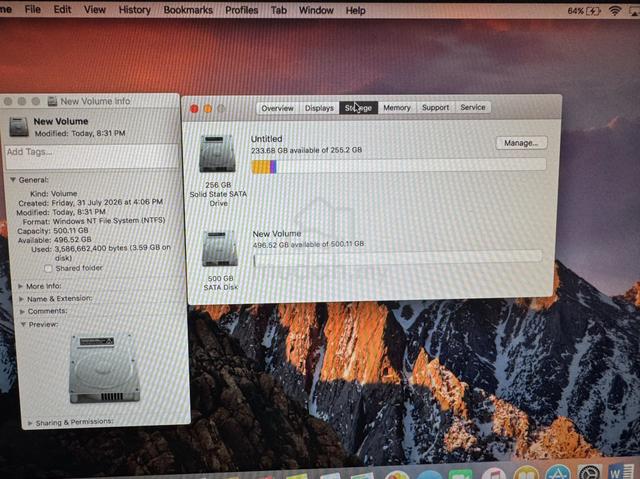This screenshot has height=479, width=640.
Task: Click the Manage... button
Action: click(521, 143)
